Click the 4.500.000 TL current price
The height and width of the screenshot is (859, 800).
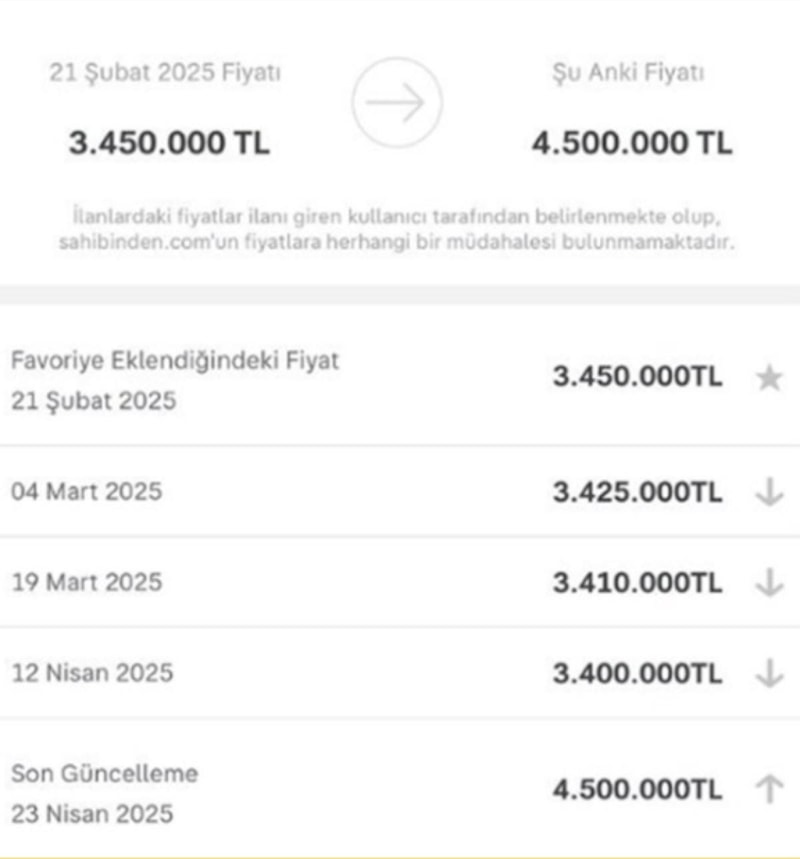point(631,143)
